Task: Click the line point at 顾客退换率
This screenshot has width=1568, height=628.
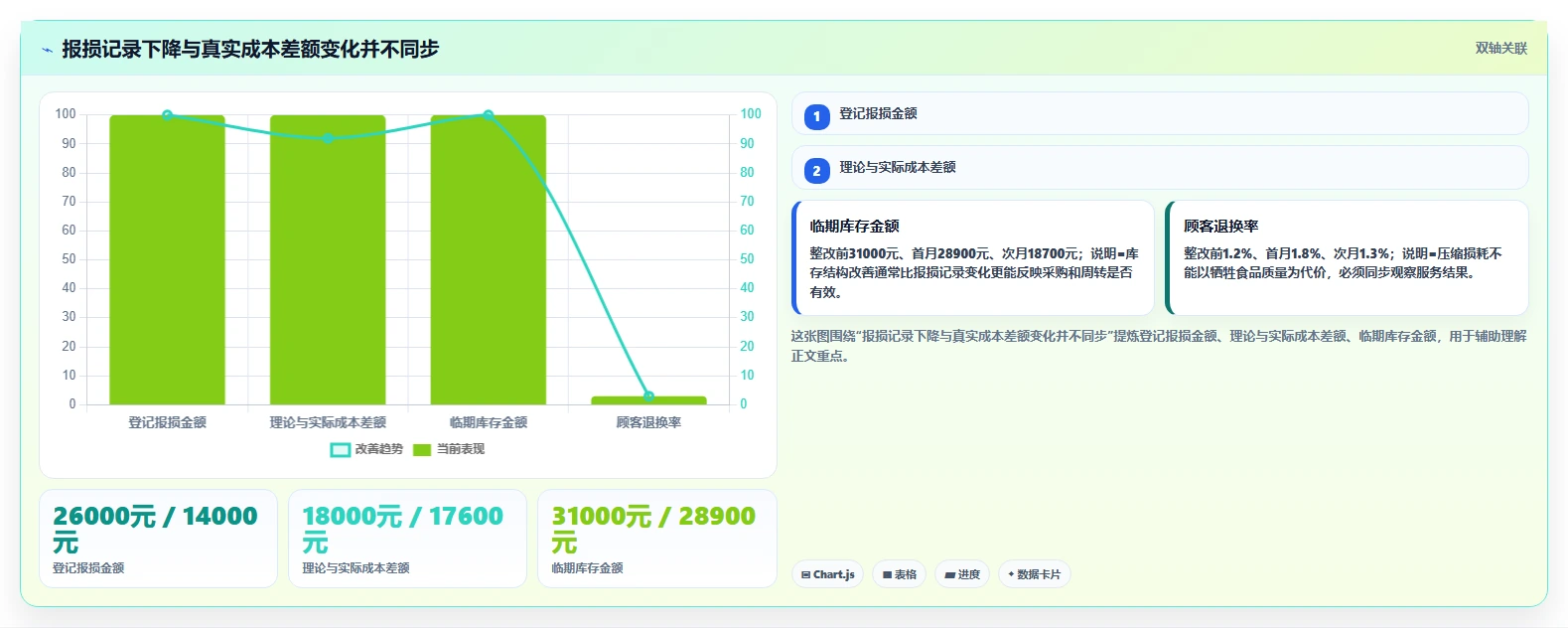Action: point(648,396)
